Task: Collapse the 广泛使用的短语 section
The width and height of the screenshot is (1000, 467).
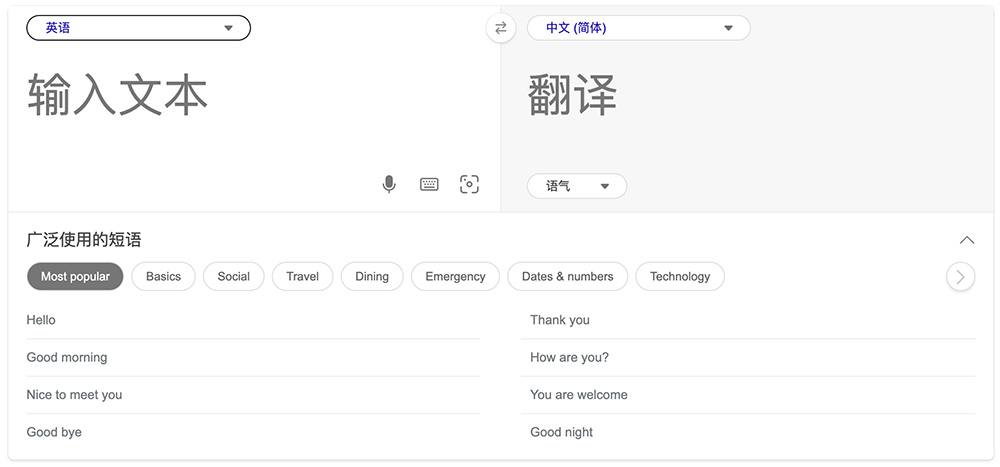Action: [x=967, y=240]
